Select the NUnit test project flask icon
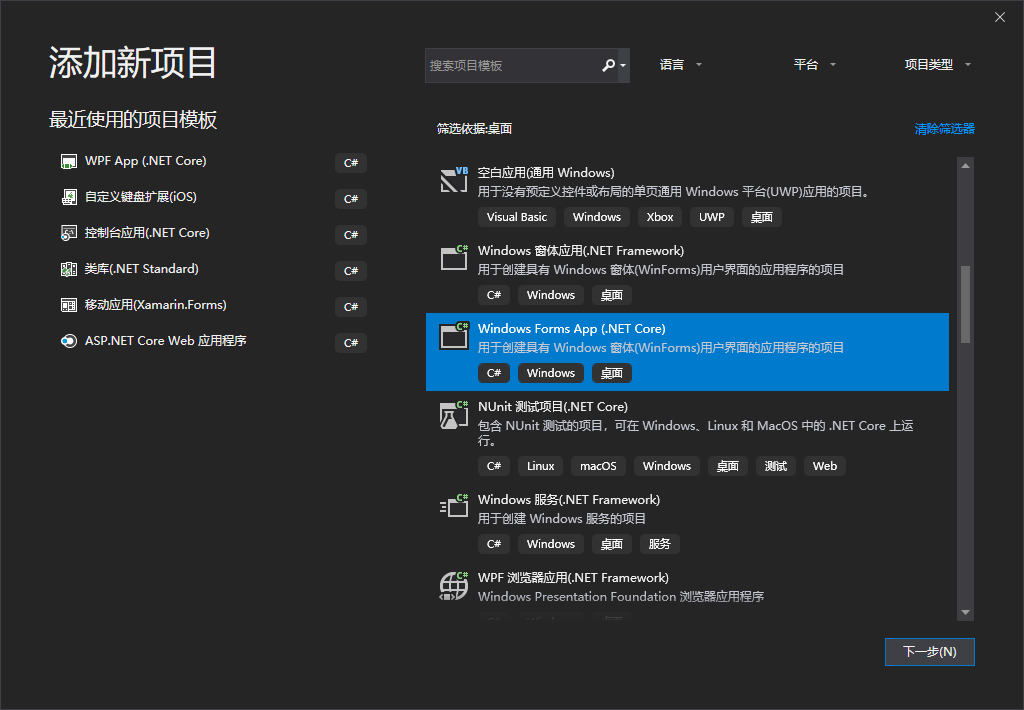Image resolution: width=1024 pixels, height=710 pixels. [453, 416]
